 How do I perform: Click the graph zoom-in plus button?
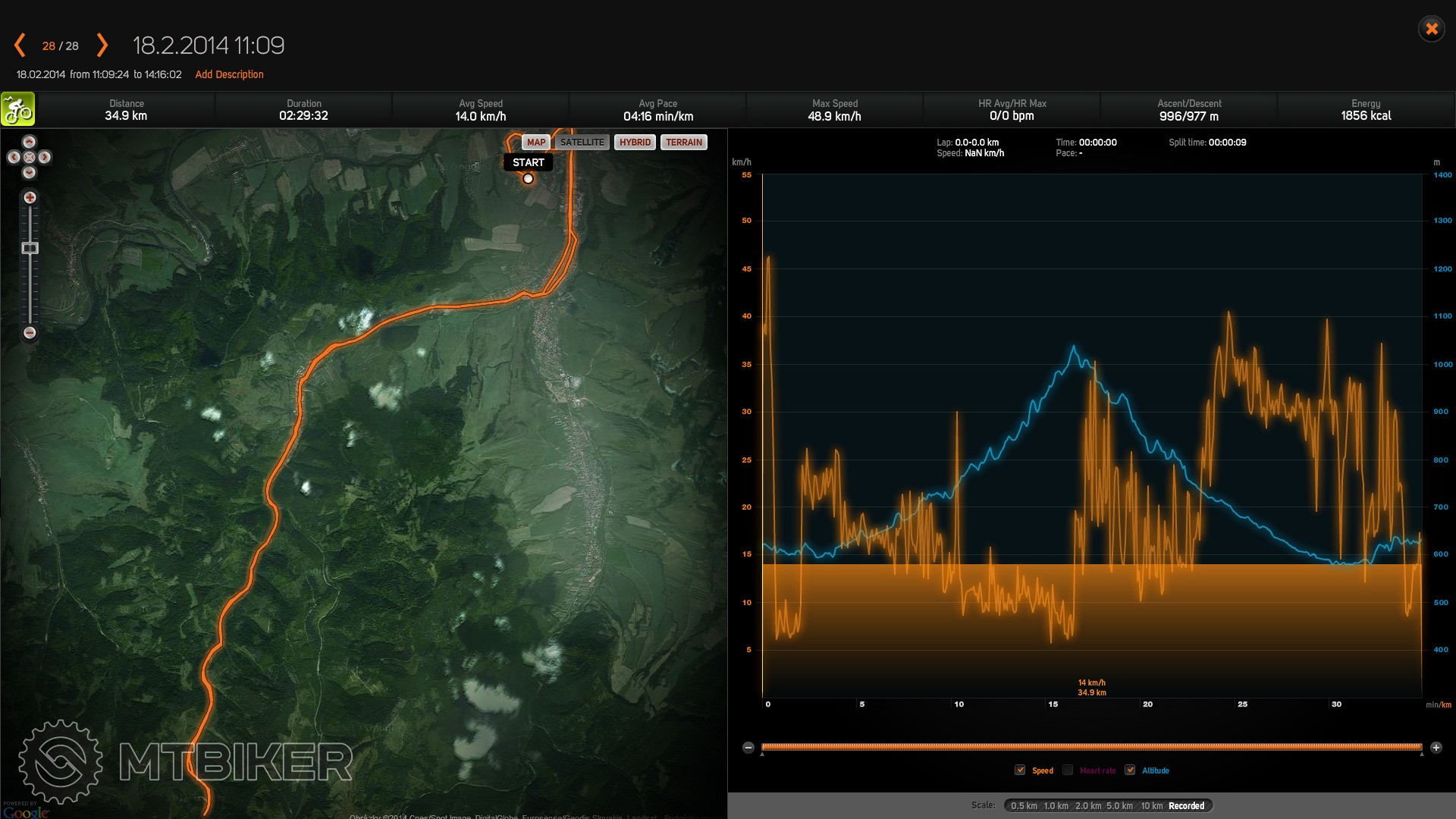point(1436,747)
